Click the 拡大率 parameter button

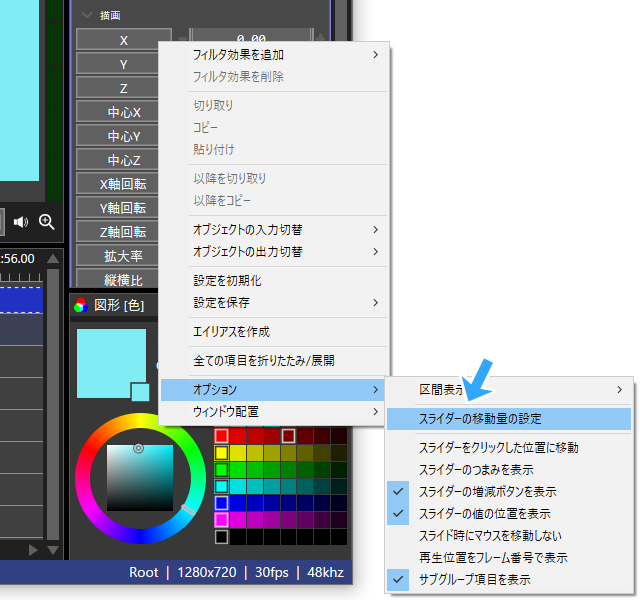click(x=124, y=256)
